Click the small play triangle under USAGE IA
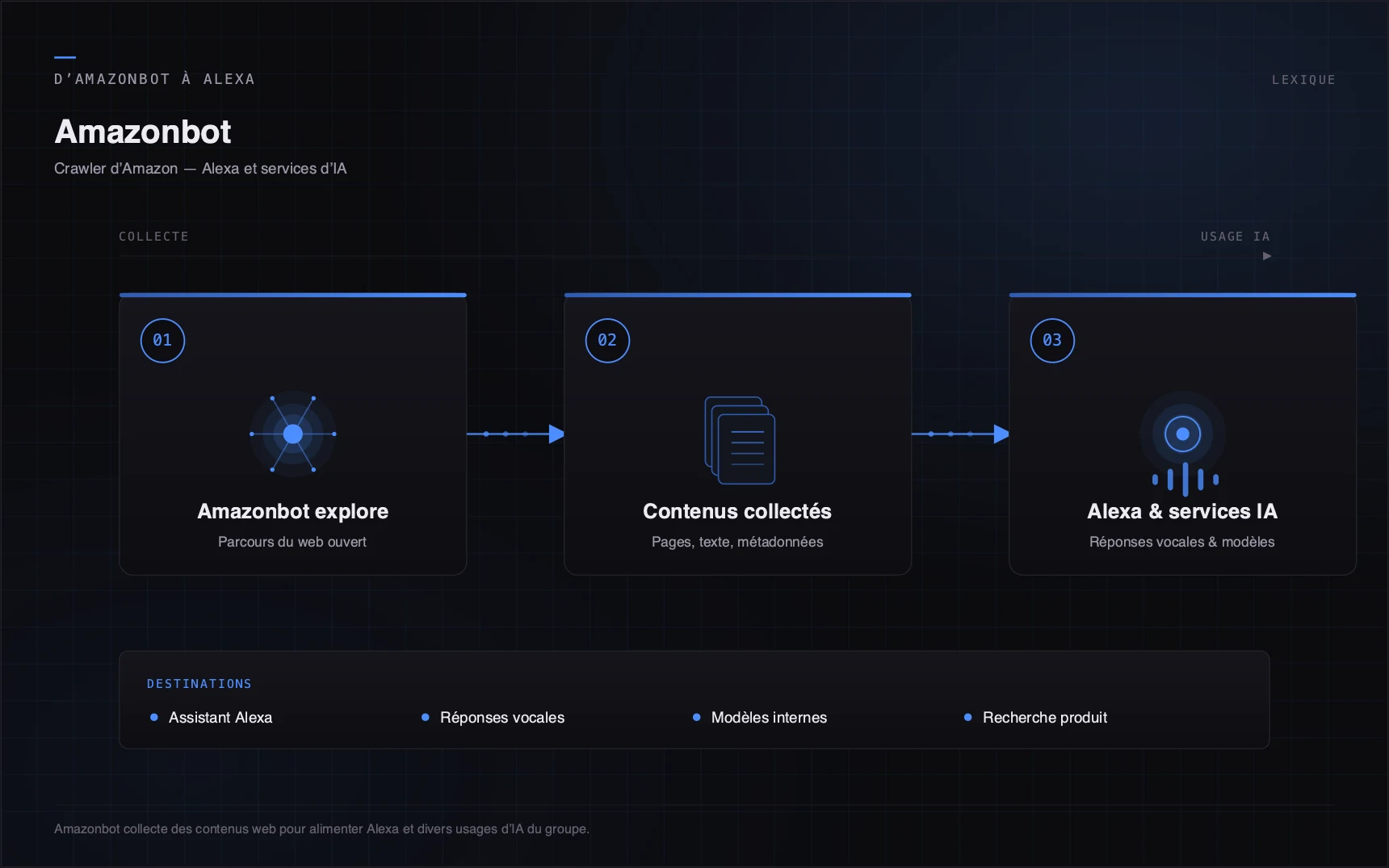This screenshot has width=1389, height=868. coord(1267,256)
